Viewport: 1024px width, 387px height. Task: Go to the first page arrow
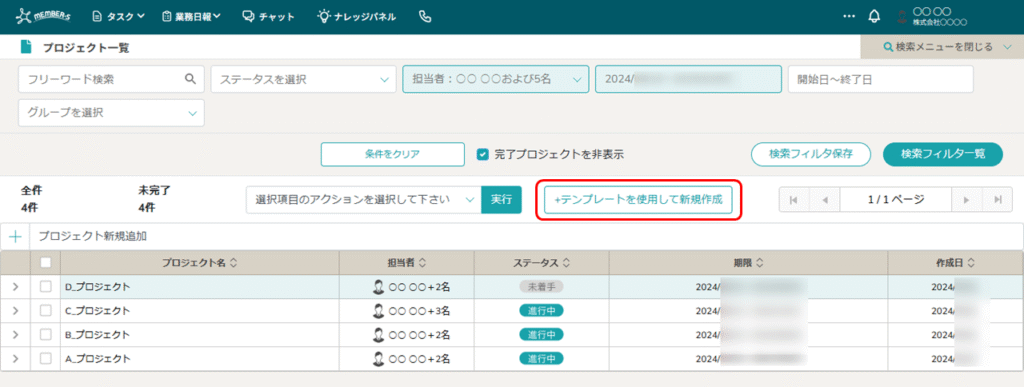(793, 200)
